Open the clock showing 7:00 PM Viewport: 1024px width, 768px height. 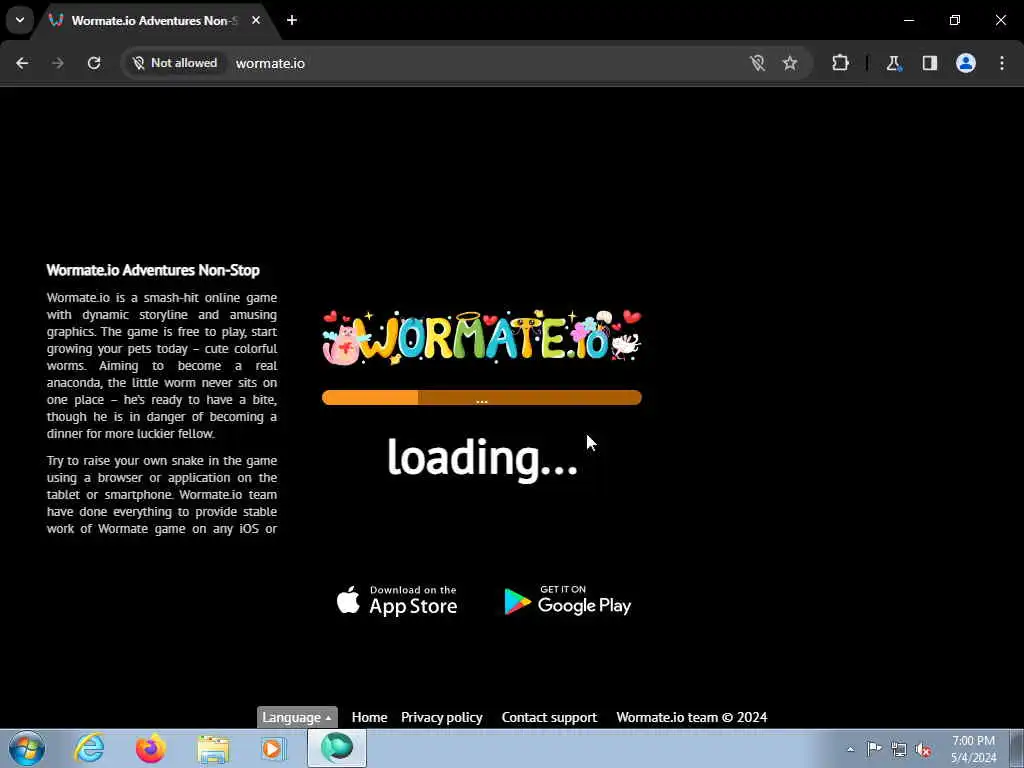click(973, 749)
